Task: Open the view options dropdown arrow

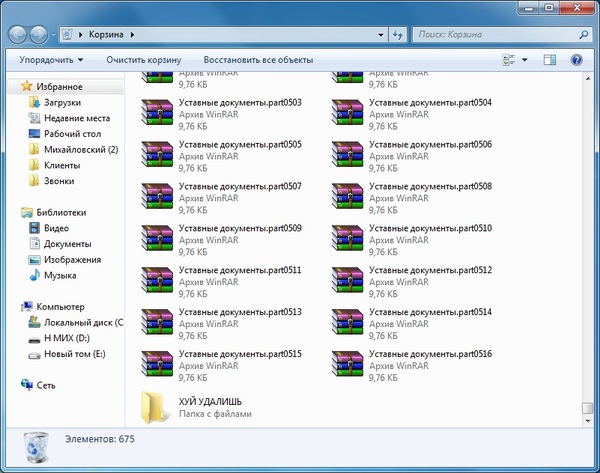Action: tap(526, 60)
